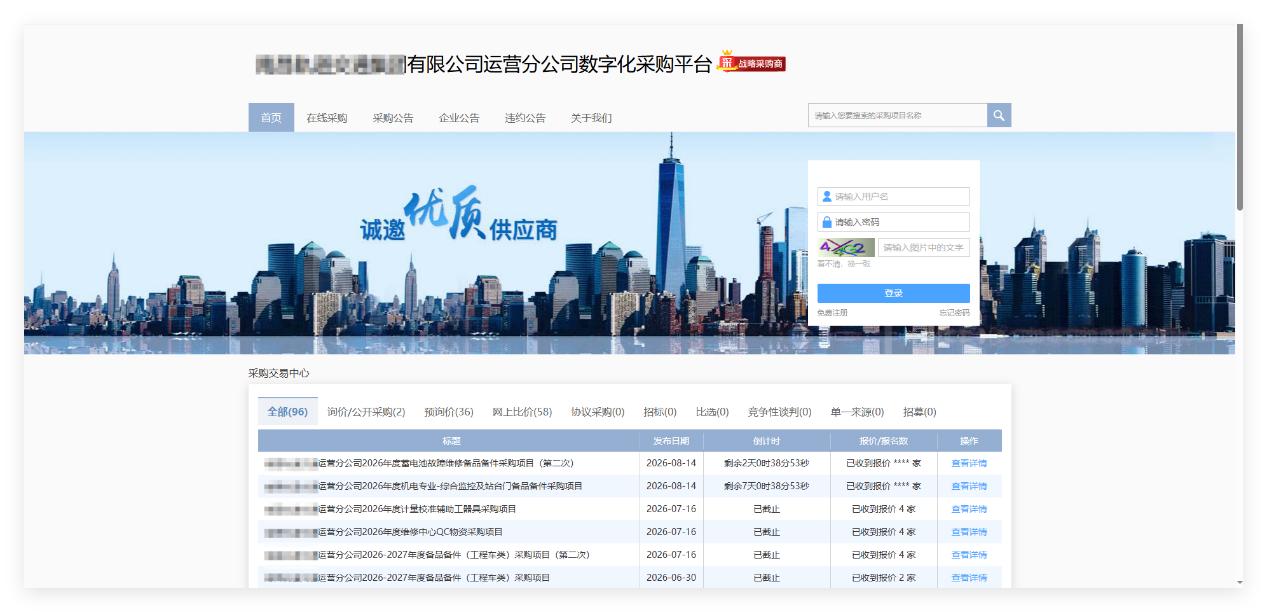Viewport: 1267px width, 612px height.
Task: Click the 采购交易中心 section heading
Action: click(x=279, y=373)
